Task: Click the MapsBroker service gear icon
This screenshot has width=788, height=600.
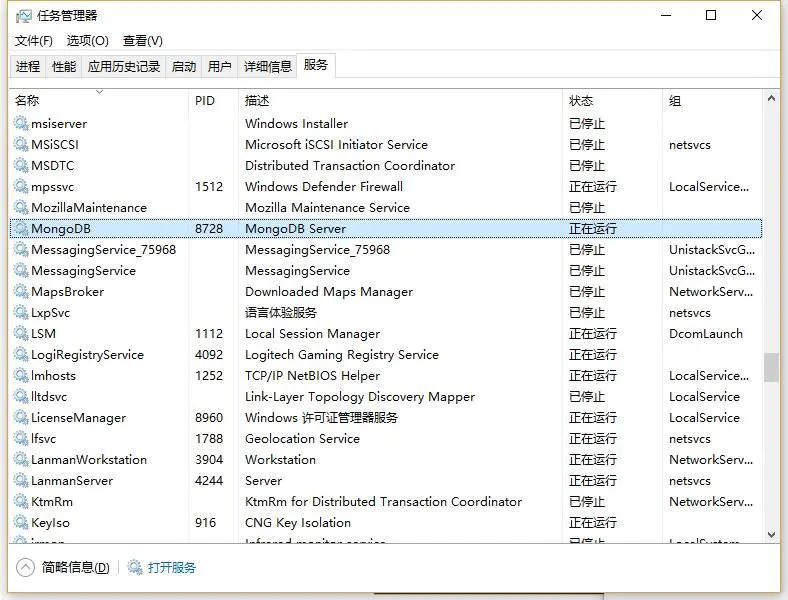Action: click(x=21, y=291)
